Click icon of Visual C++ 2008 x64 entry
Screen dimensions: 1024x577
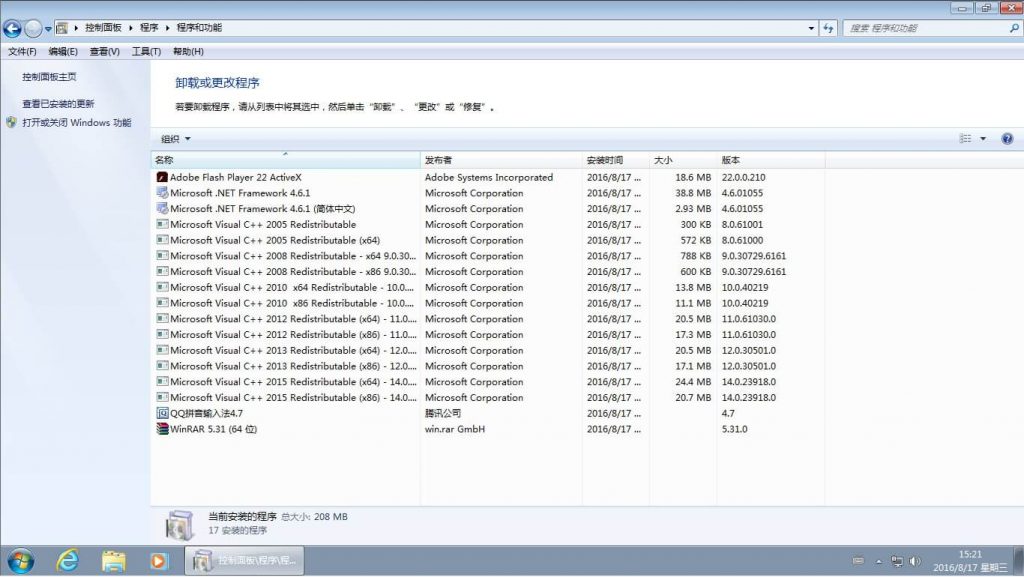163,255
